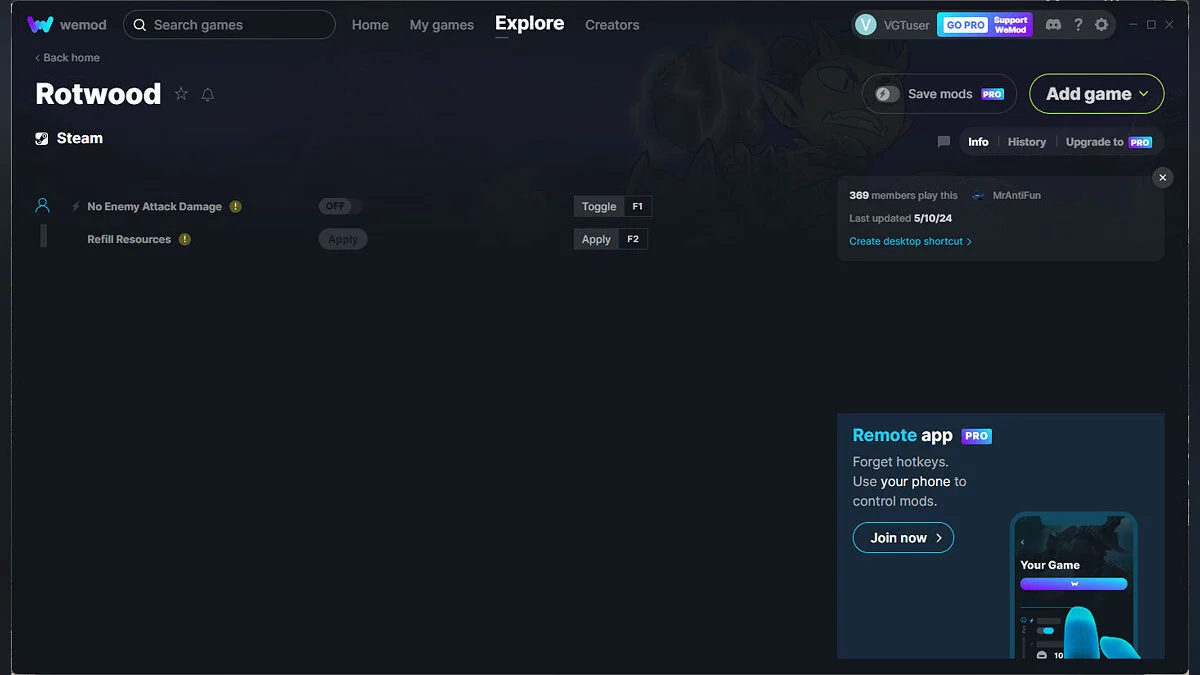Click the Apply hotkey button beside F2

pyautogui.click(x=596, y=240)
